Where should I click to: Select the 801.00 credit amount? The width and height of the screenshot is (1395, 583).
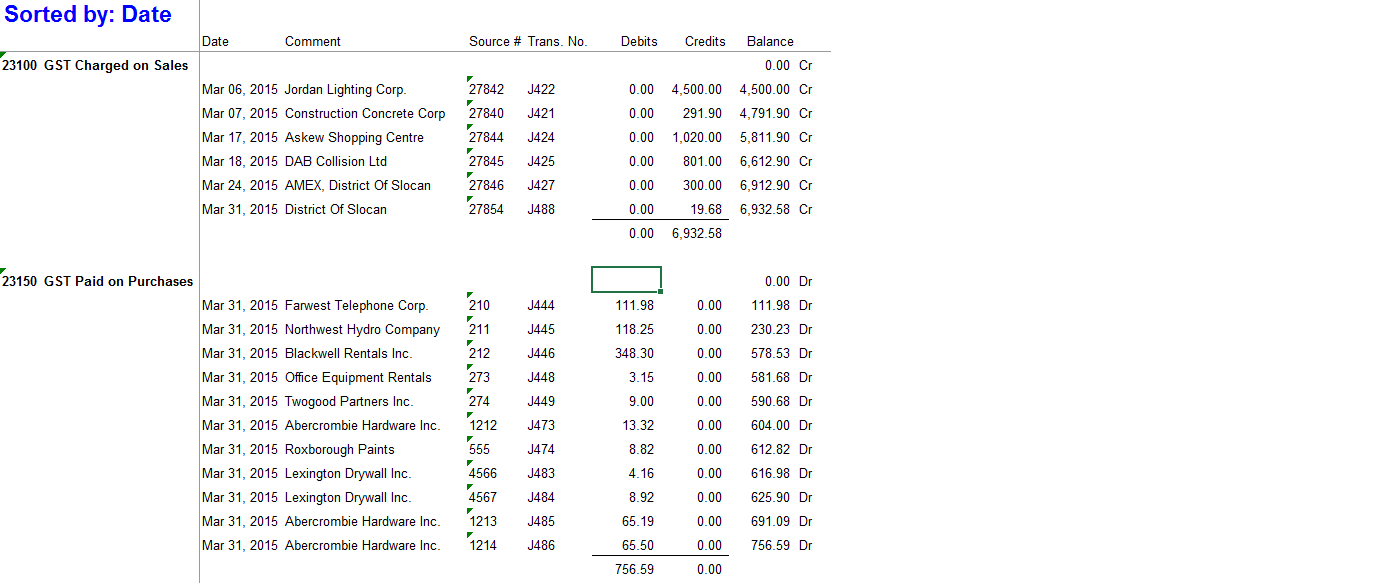click(702, 161)
